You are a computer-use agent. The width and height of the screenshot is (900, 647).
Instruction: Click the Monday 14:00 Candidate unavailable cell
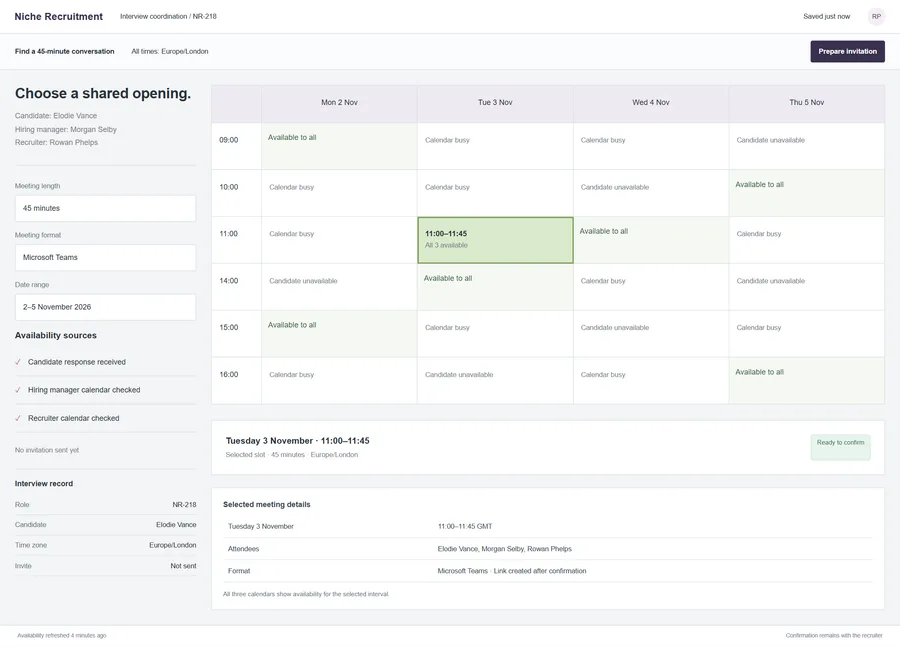point(339,287)
